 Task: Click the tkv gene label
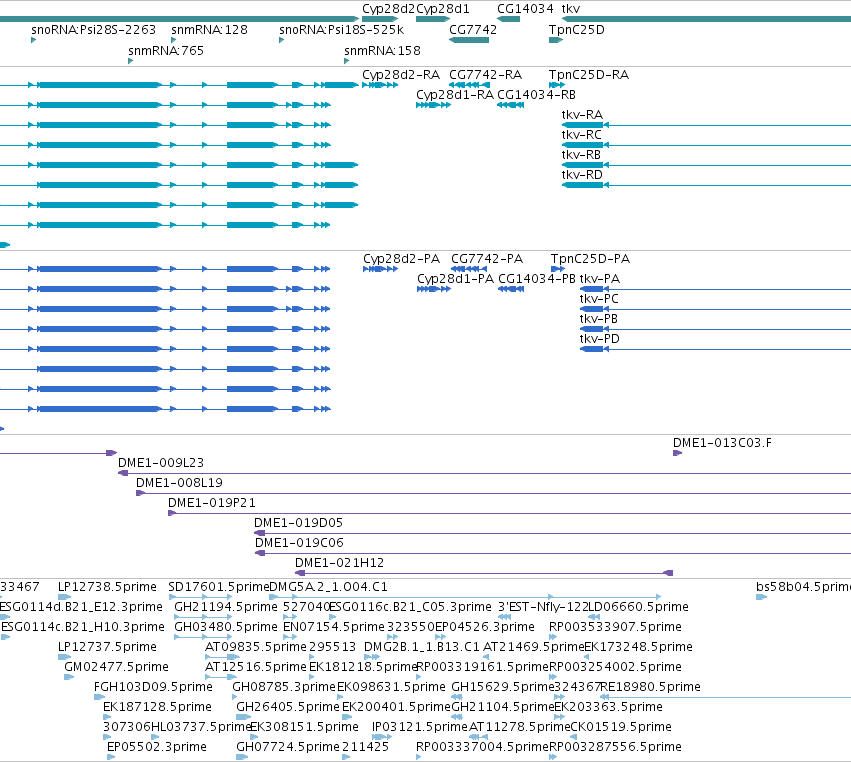pos(571,9)
